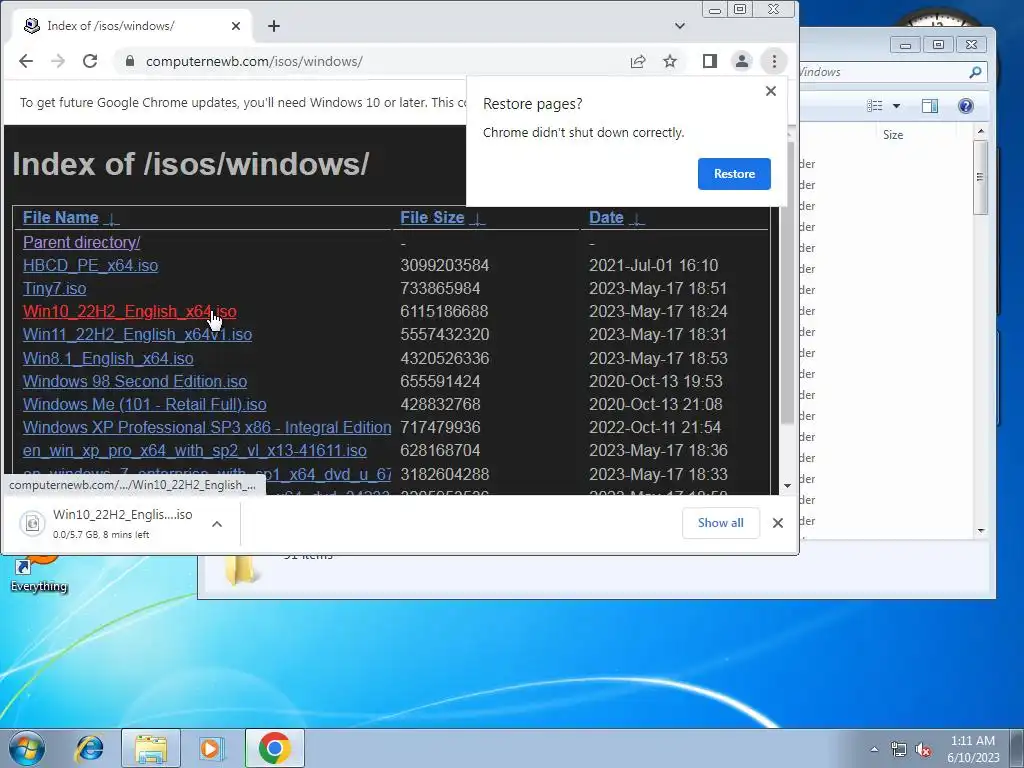The width and height of the screenshot is (1024, 768).
Task: Change view icon in Explorer window
Action: click(x=874, y=106)
